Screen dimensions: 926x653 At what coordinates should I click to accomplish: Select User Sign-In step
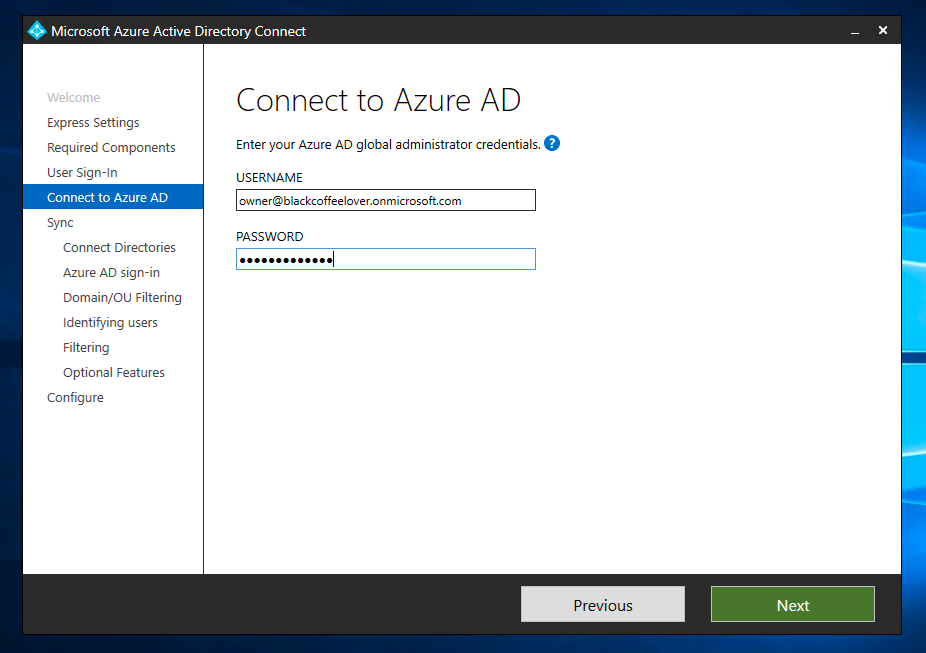click(x=82, y=172)
